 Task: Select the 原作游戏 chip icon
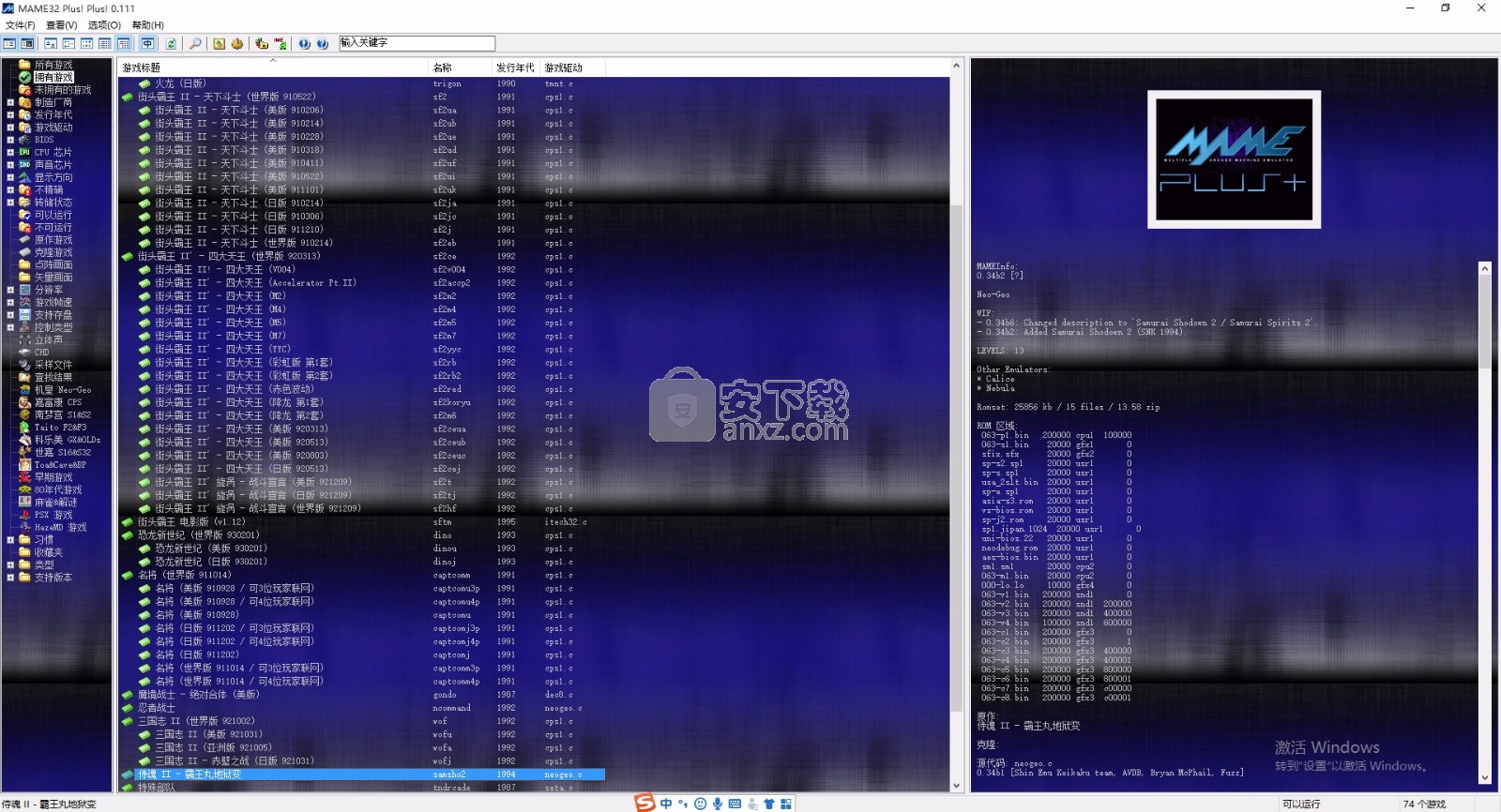point(25,240)
